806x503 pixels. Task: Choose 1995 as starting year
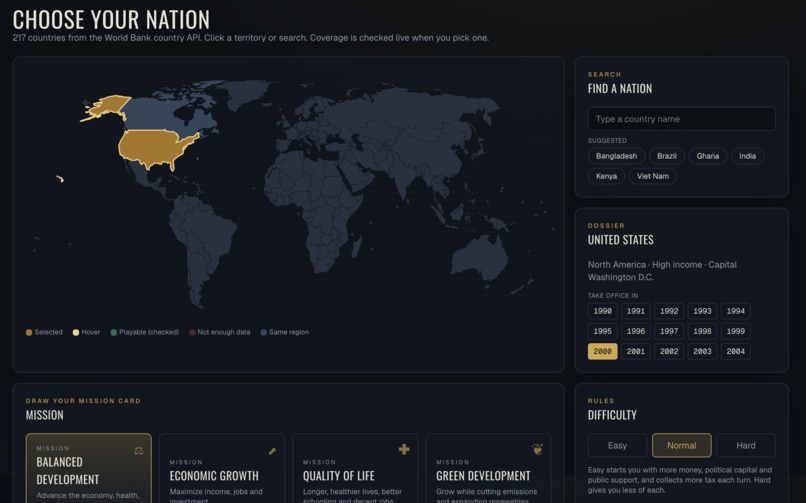(602, 331)
